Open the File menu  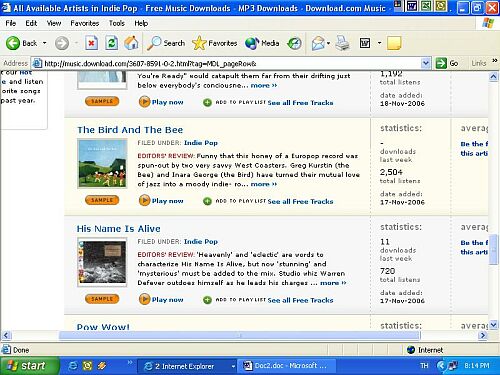click(x=11, y=23)
